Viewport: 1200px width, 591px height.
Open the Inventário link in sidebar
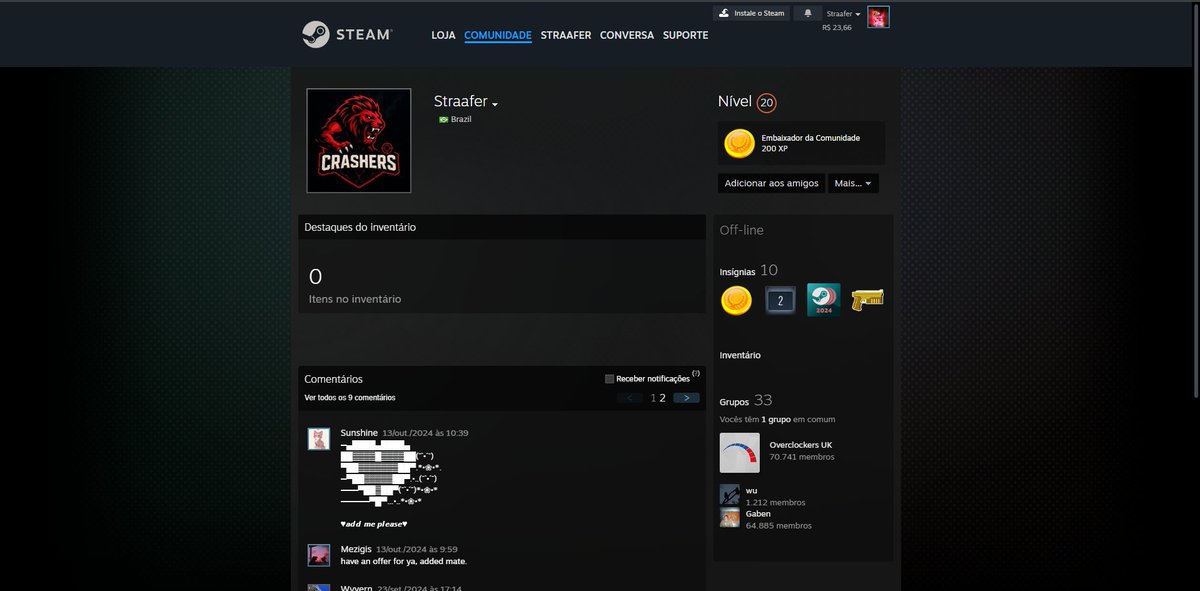pos(740,355)
